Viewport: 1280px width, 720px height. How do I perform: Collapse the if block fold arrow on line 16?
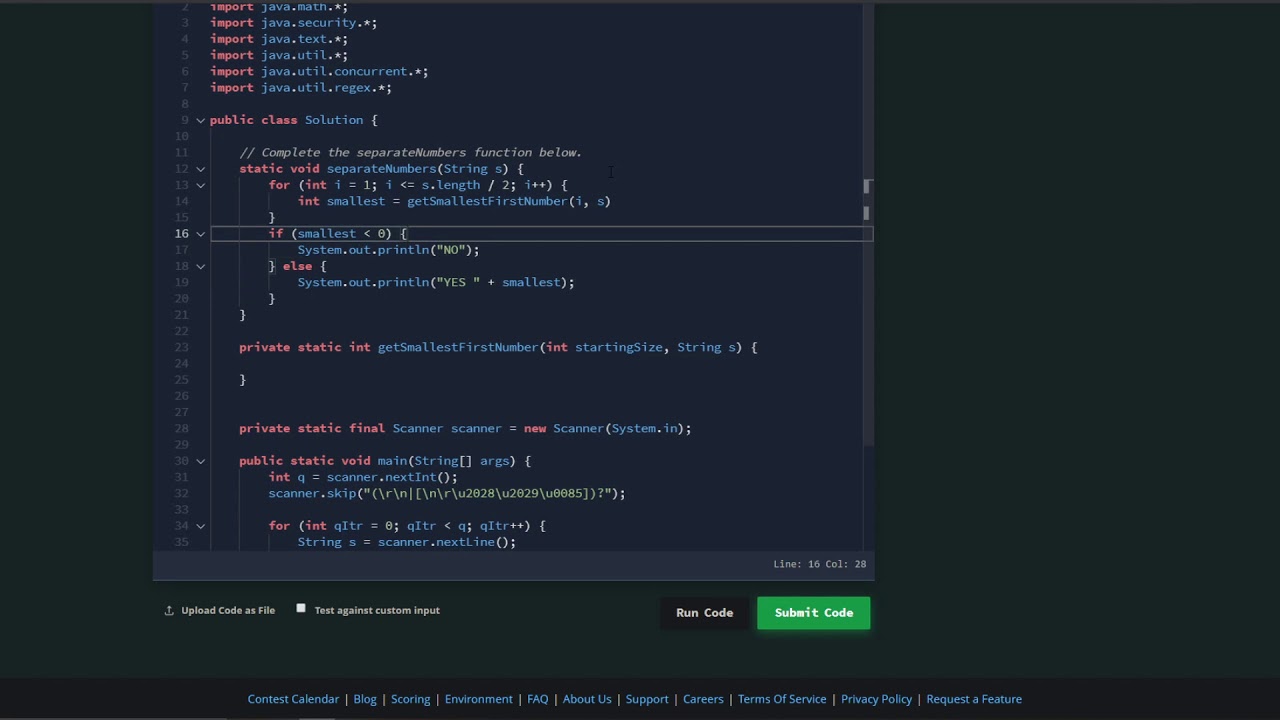point(200,234)
